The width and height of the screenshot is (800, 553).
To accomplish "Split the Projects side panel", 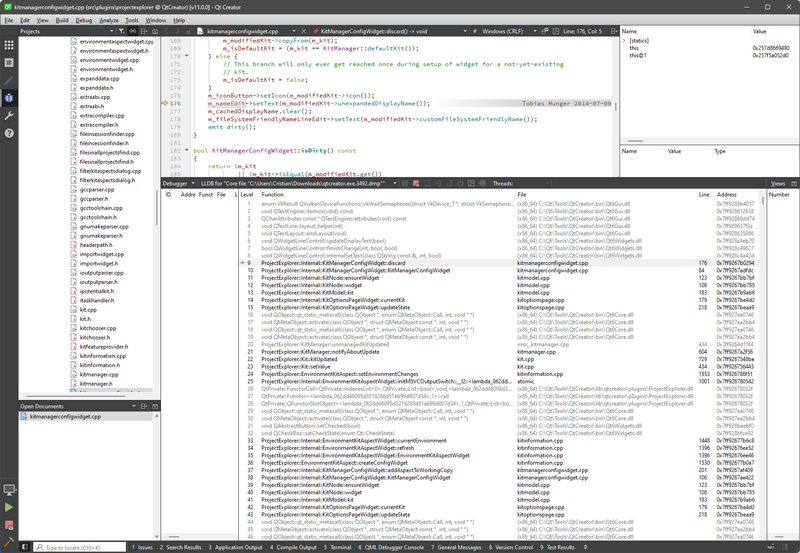I will pyautogui.click(x=144, y=31).
